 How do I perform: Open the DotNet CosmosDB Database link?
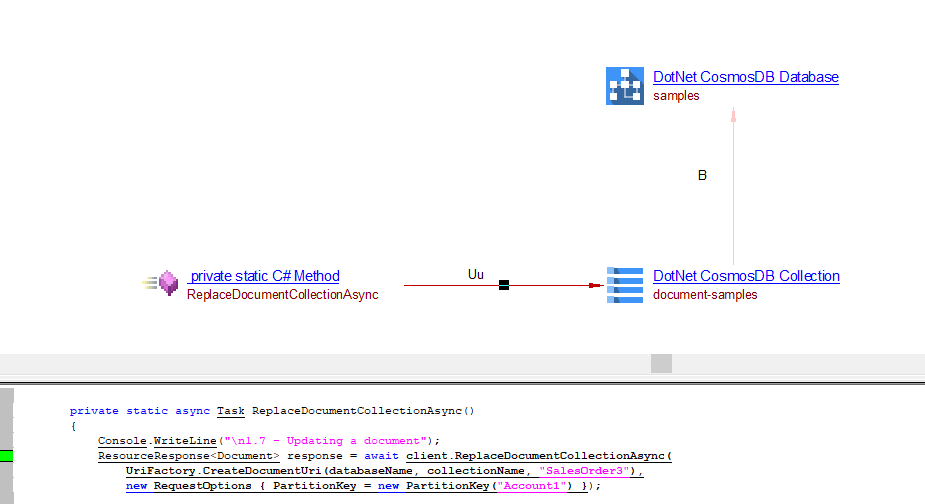[x=745, y=77]
